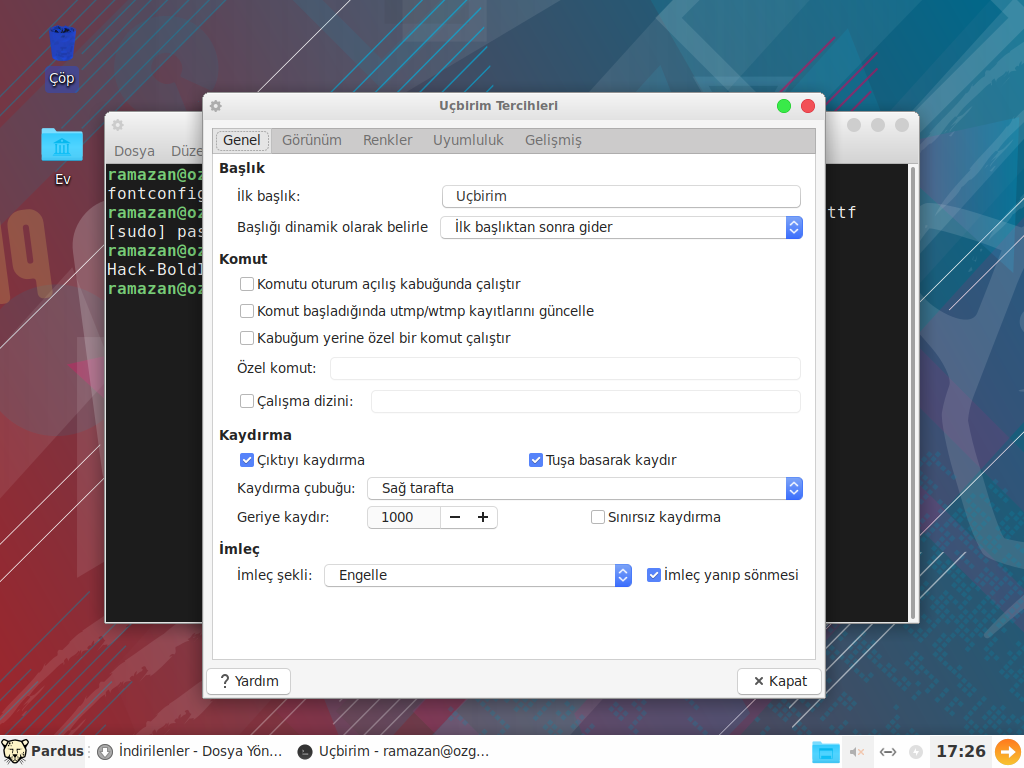Click the gear icon in terminal window title bar

118,125
